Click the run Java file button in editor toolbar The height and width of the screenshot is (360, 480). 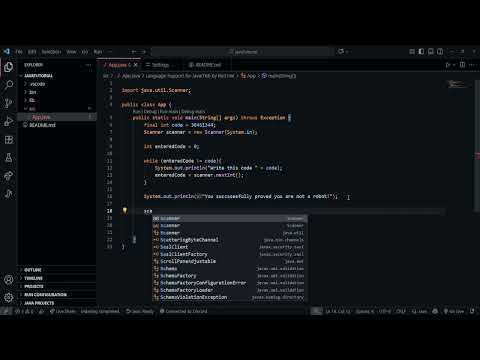coord(448,65)
